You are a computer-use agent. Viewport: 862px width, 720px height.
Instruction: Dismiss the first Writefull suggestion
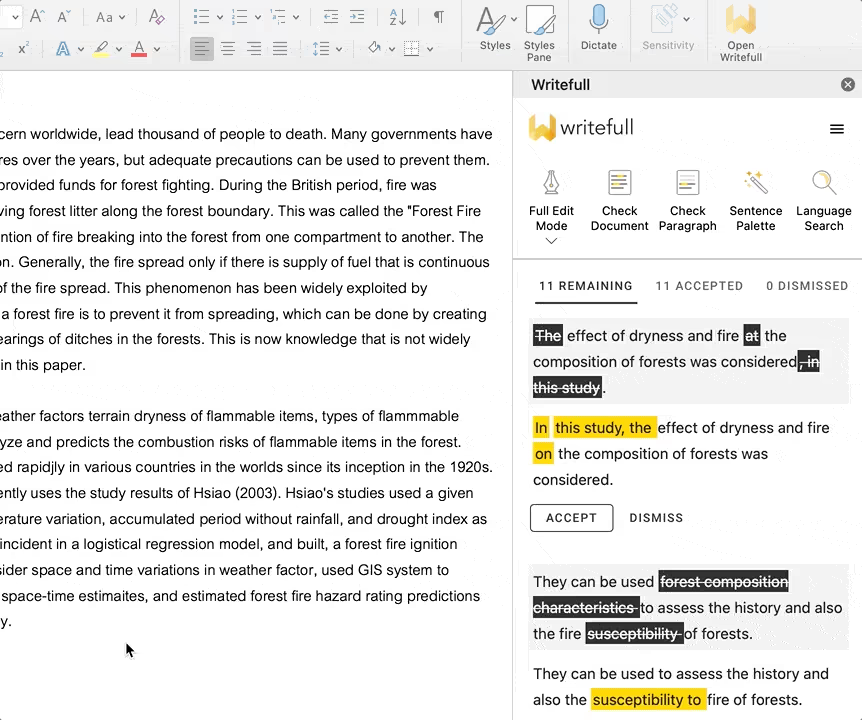(656, 518)
